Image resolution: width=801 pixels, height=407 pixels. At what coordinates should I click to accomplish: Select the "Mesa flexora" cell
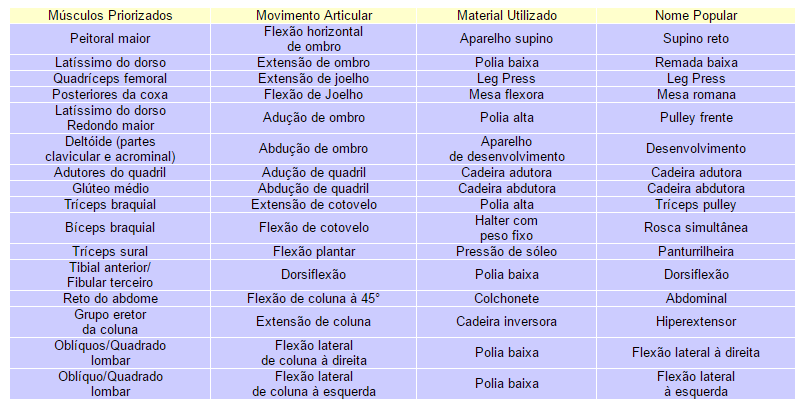(506, 95)
